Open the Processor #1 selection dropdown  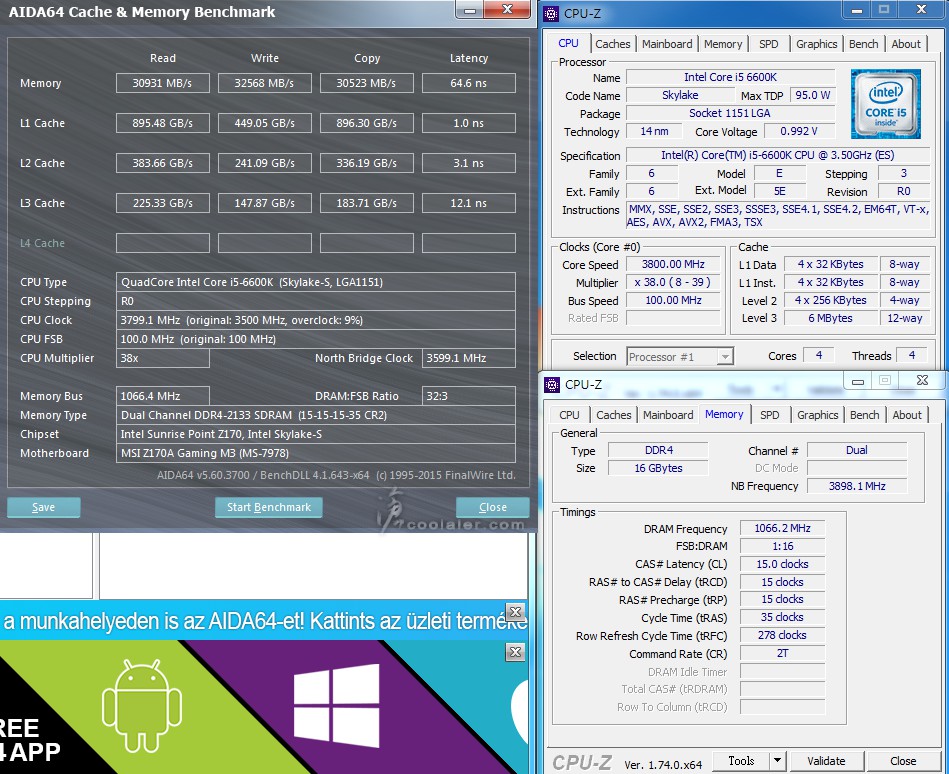coord(680,356)
